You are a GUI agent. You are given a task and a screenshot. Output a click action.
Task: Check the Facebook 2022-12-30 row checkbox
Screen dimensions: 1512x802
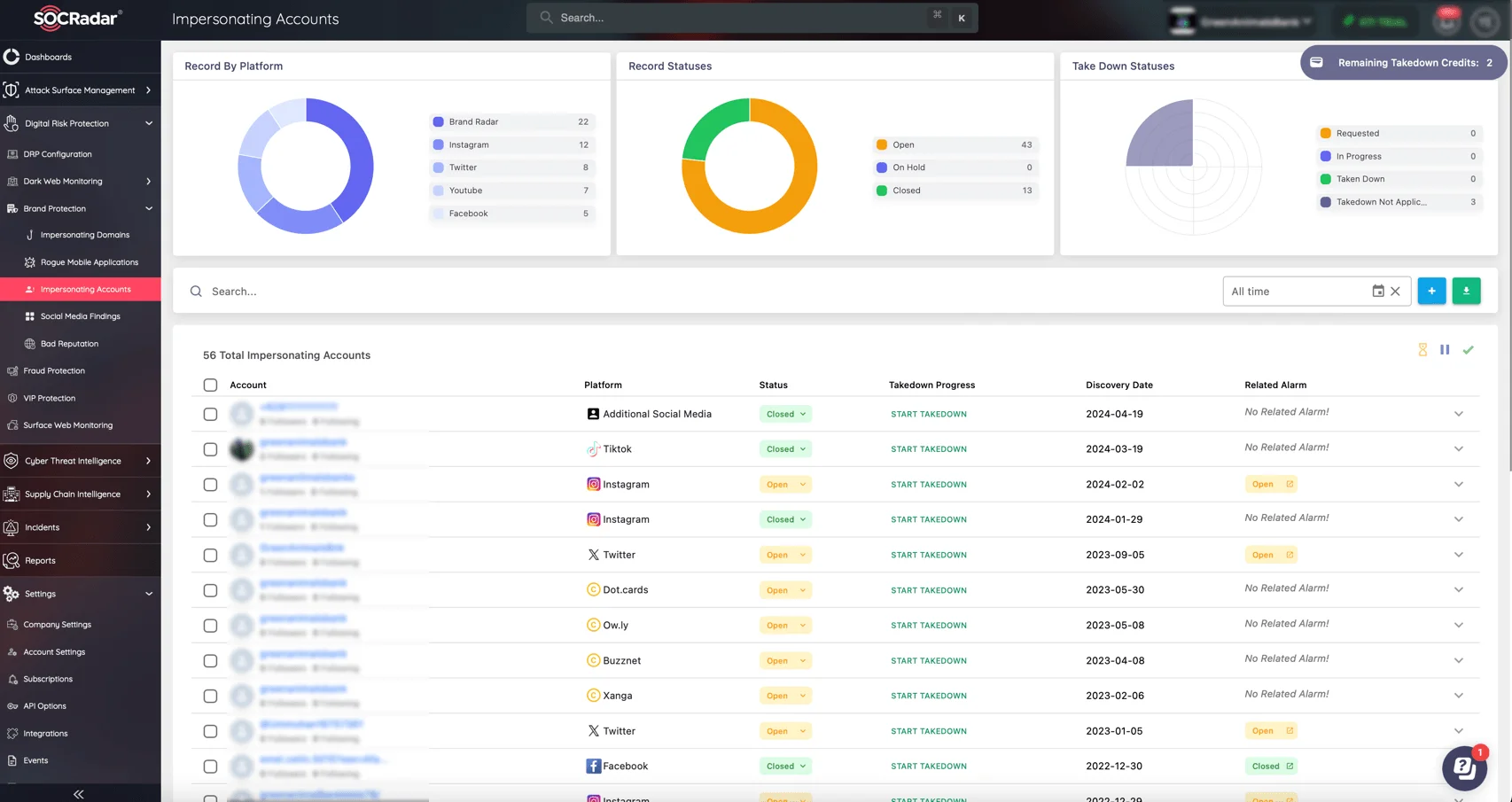click(x=210, y=767)
